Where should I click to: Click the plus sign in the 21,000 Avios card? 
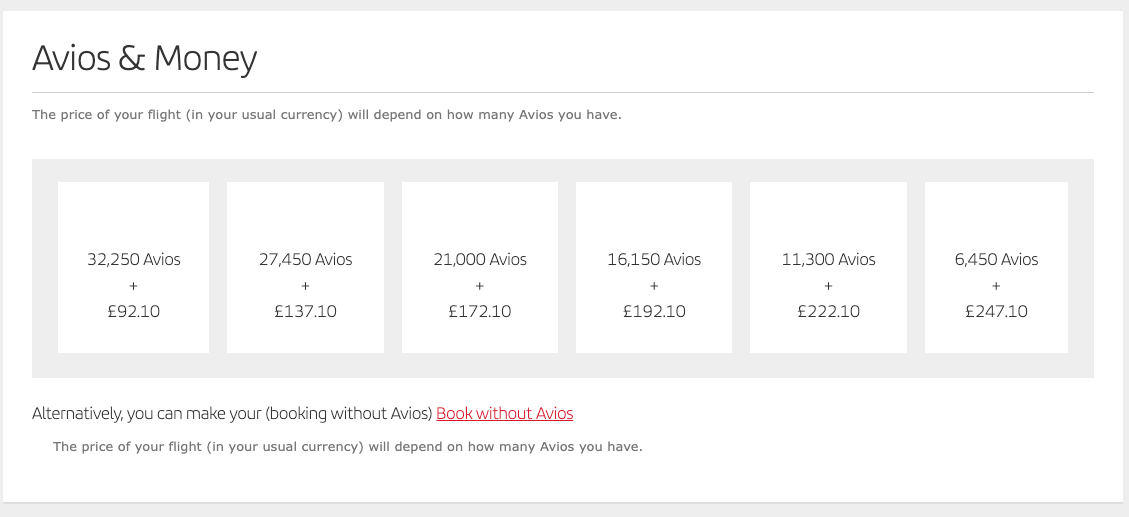480,286
